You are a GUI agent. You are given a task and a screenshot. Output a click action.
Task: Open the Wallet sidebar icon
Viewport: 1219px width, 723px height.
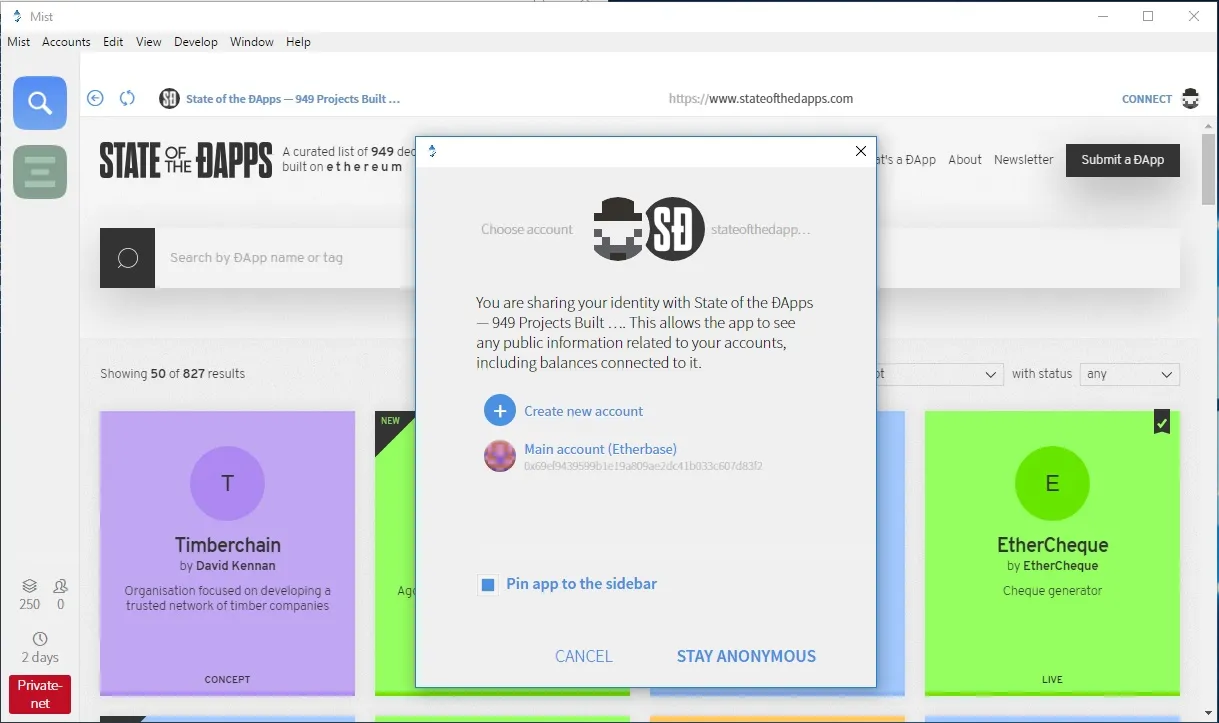click(40, 172)
